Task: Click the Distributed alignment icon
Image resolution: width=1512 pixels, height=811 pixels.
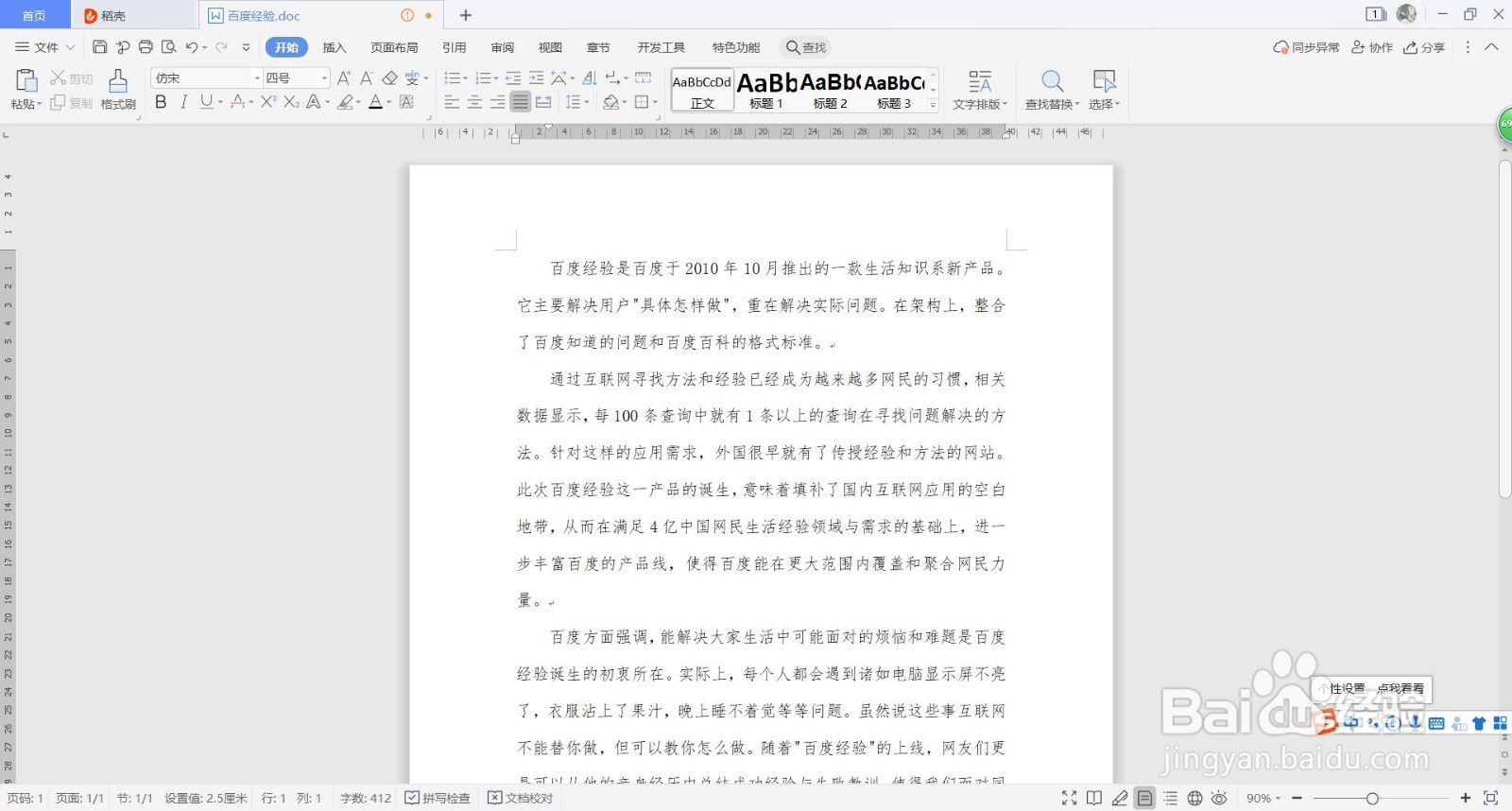Action: pyautogui.click(x=543, y=102)
